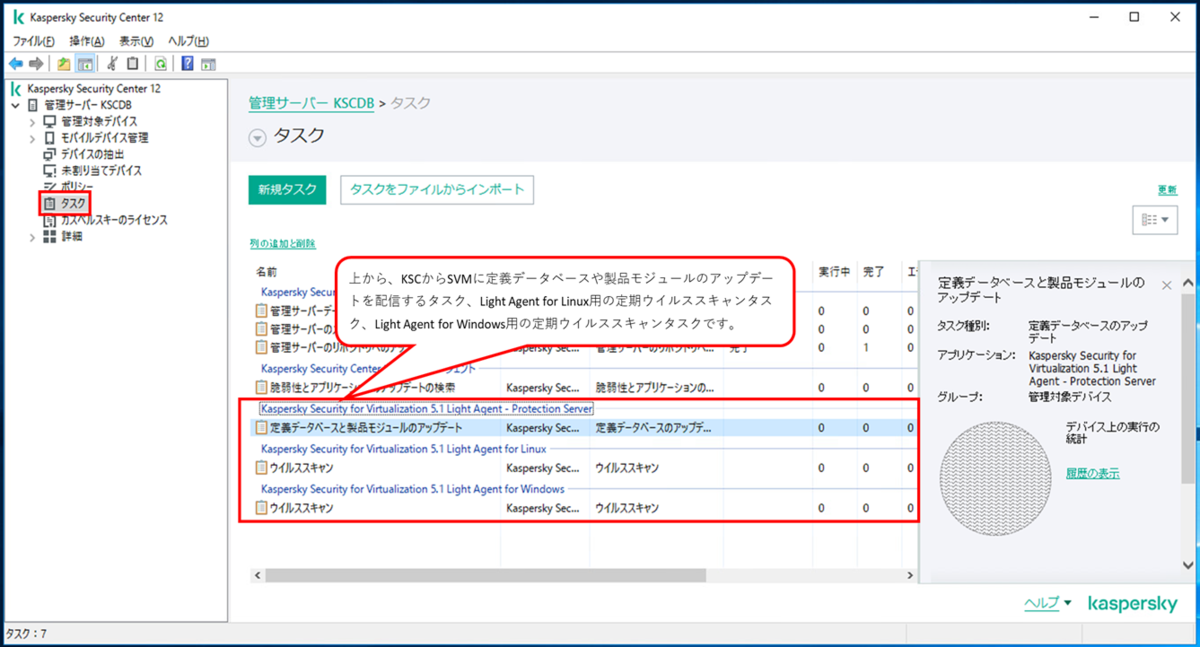
Task: Click the Kaspersky title bar app icon
Action: [x=18, y=16]
